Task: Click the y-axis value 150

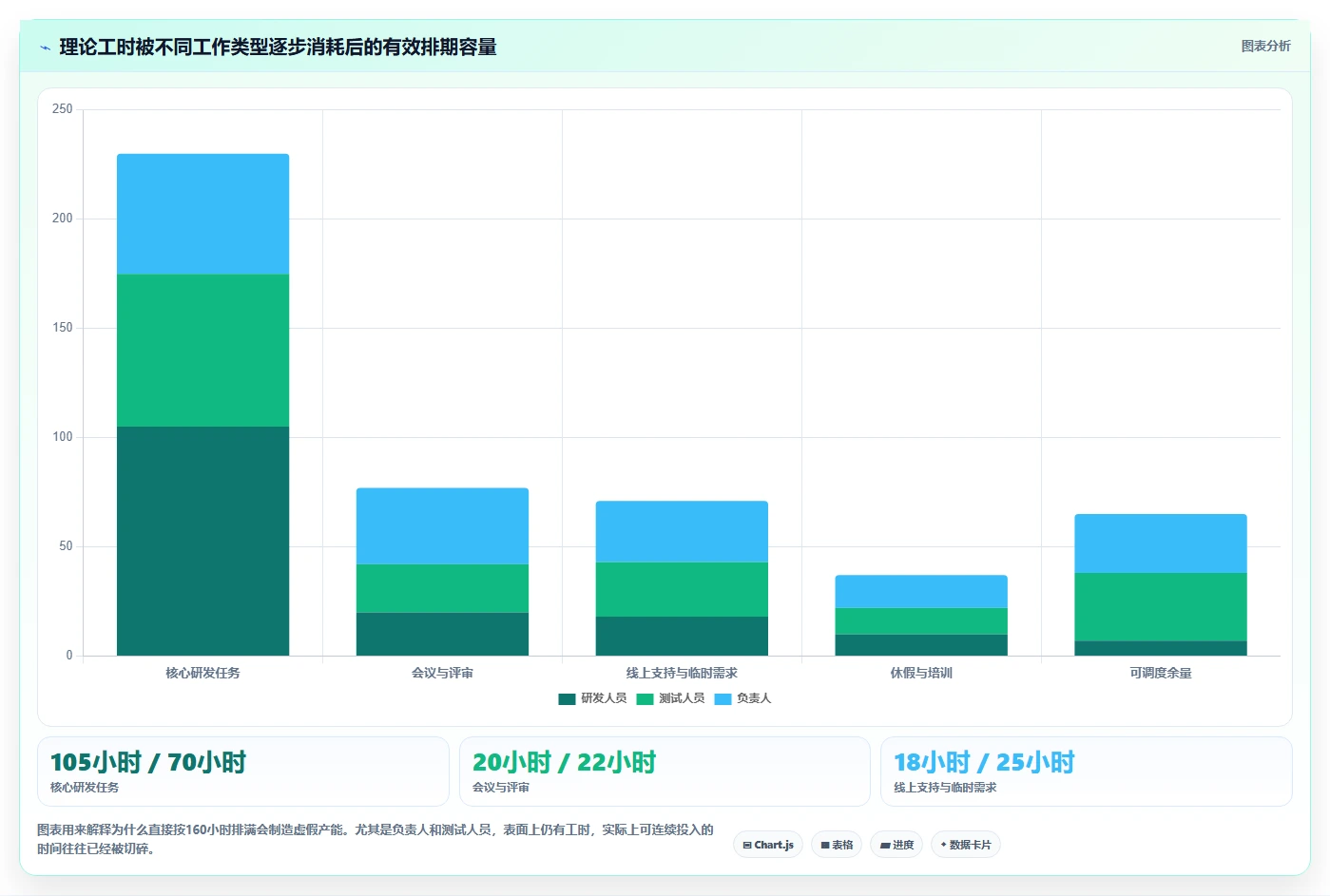Action: pyautogui.click(x=63, y=328)
